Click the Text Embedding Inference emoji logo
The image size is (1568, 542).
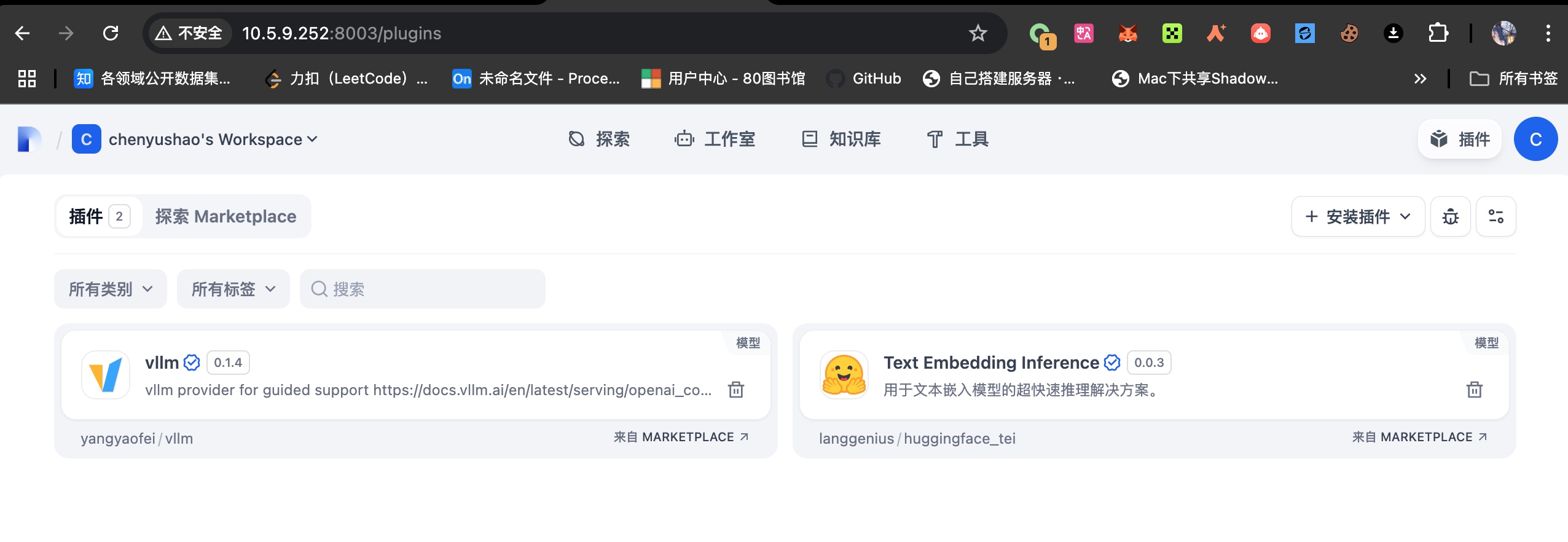click(x=844, y=375)
